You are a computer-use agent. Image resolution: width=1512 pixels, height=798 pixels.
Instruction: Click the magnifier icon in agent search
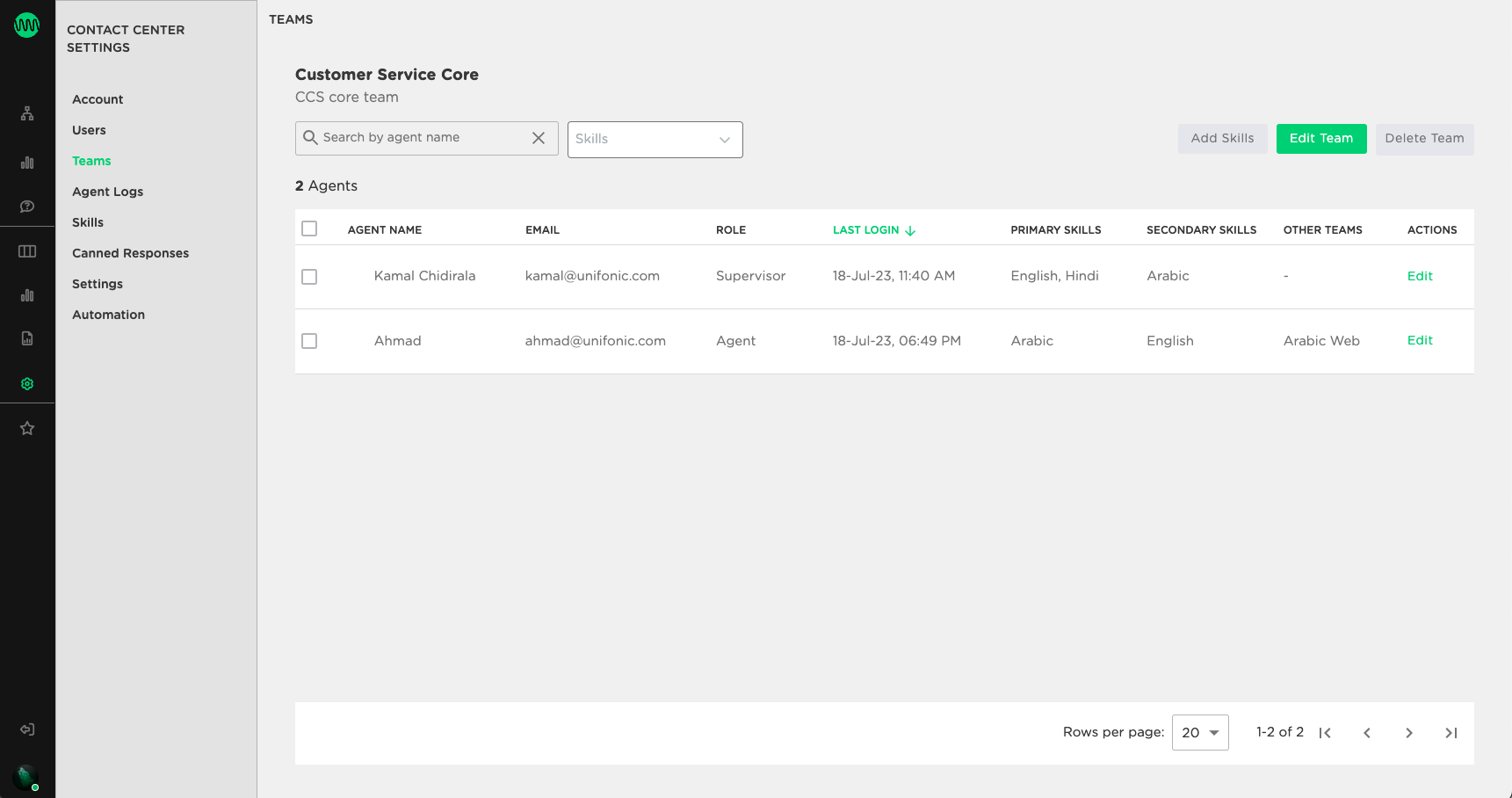click(x=310, y=138)
